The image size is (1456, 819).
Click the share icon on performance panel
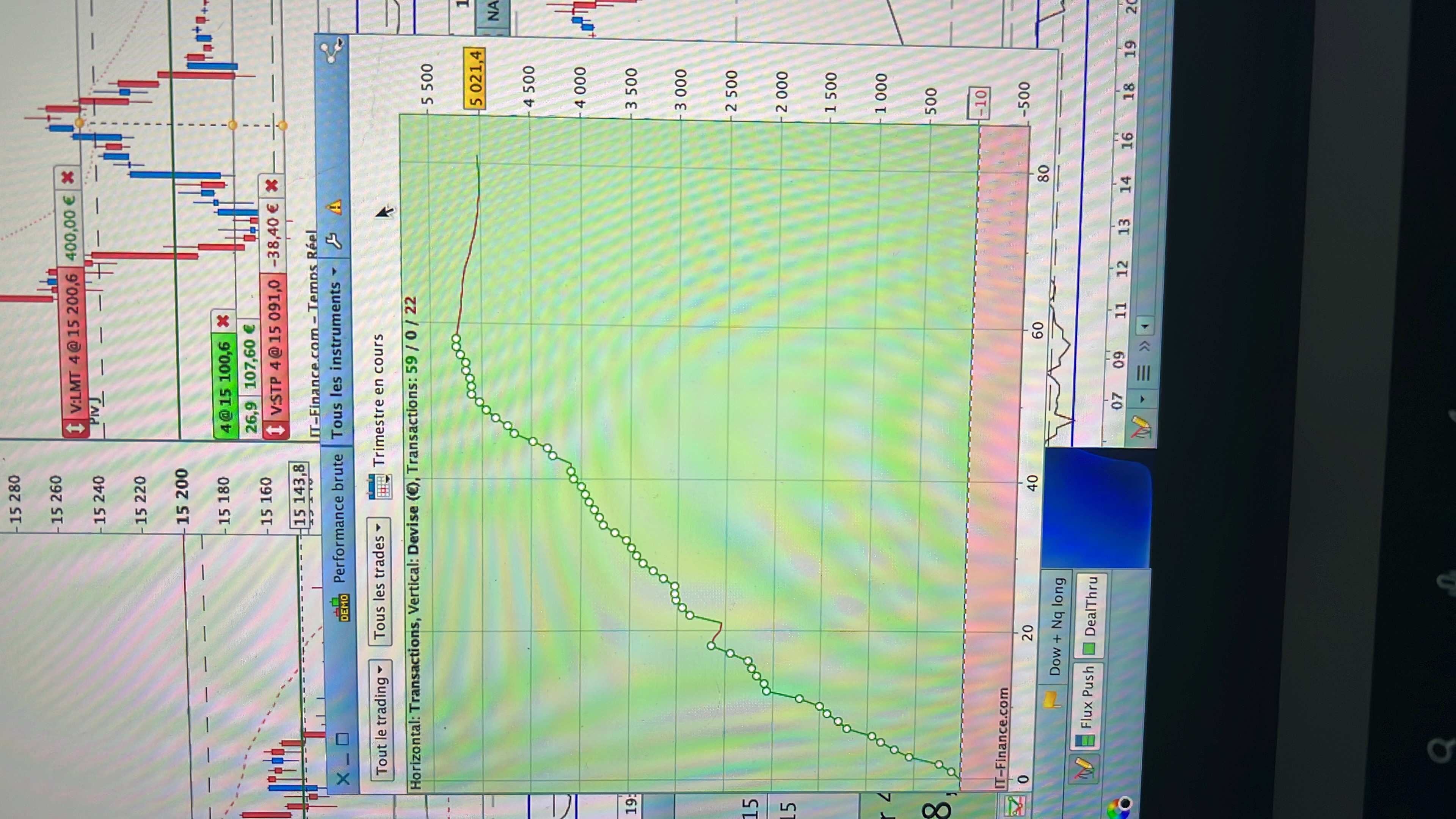pos(331,52)
